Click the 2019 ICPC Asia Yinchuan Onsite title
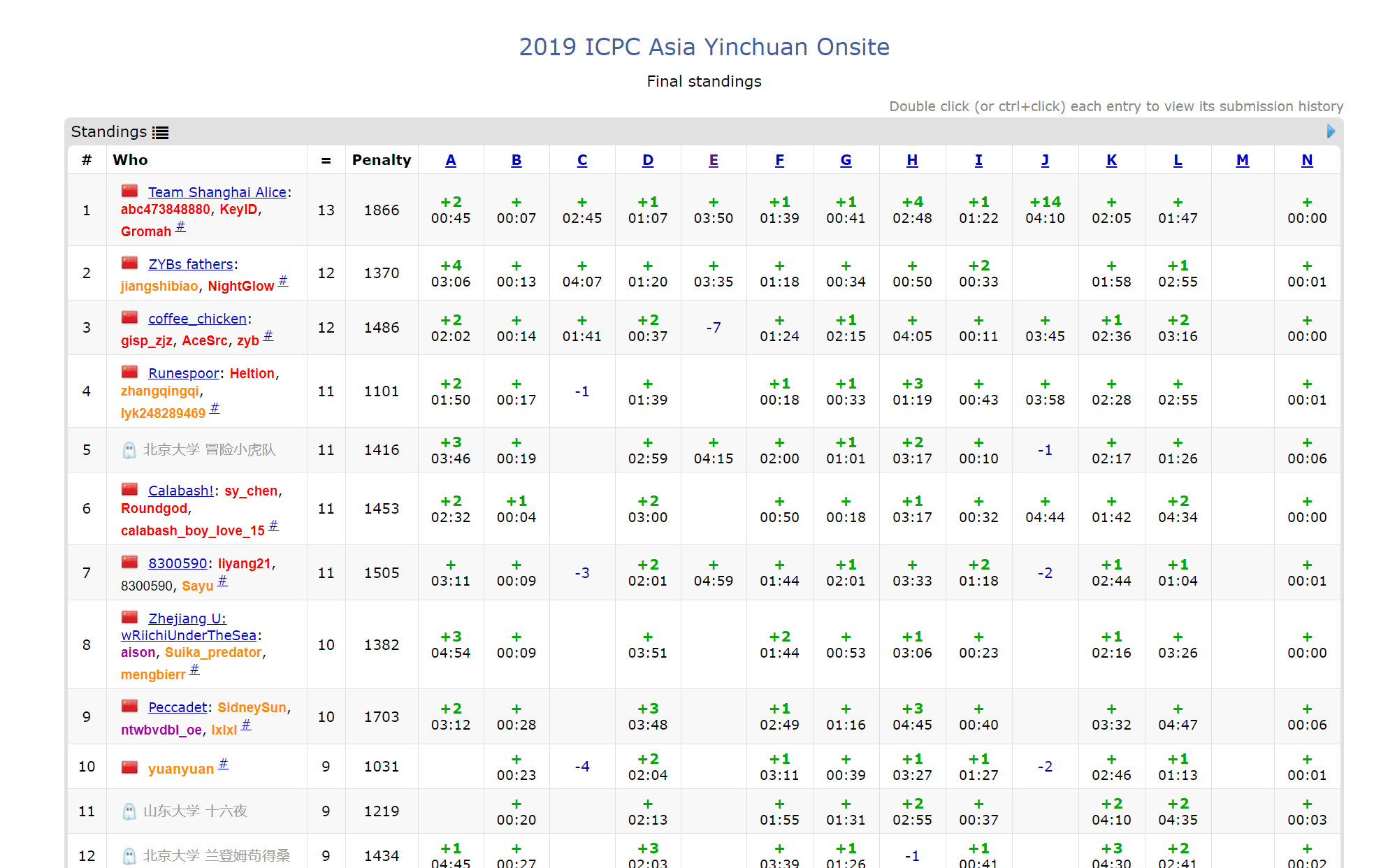This screenshot has height=868, width=1381. (704, 47)
